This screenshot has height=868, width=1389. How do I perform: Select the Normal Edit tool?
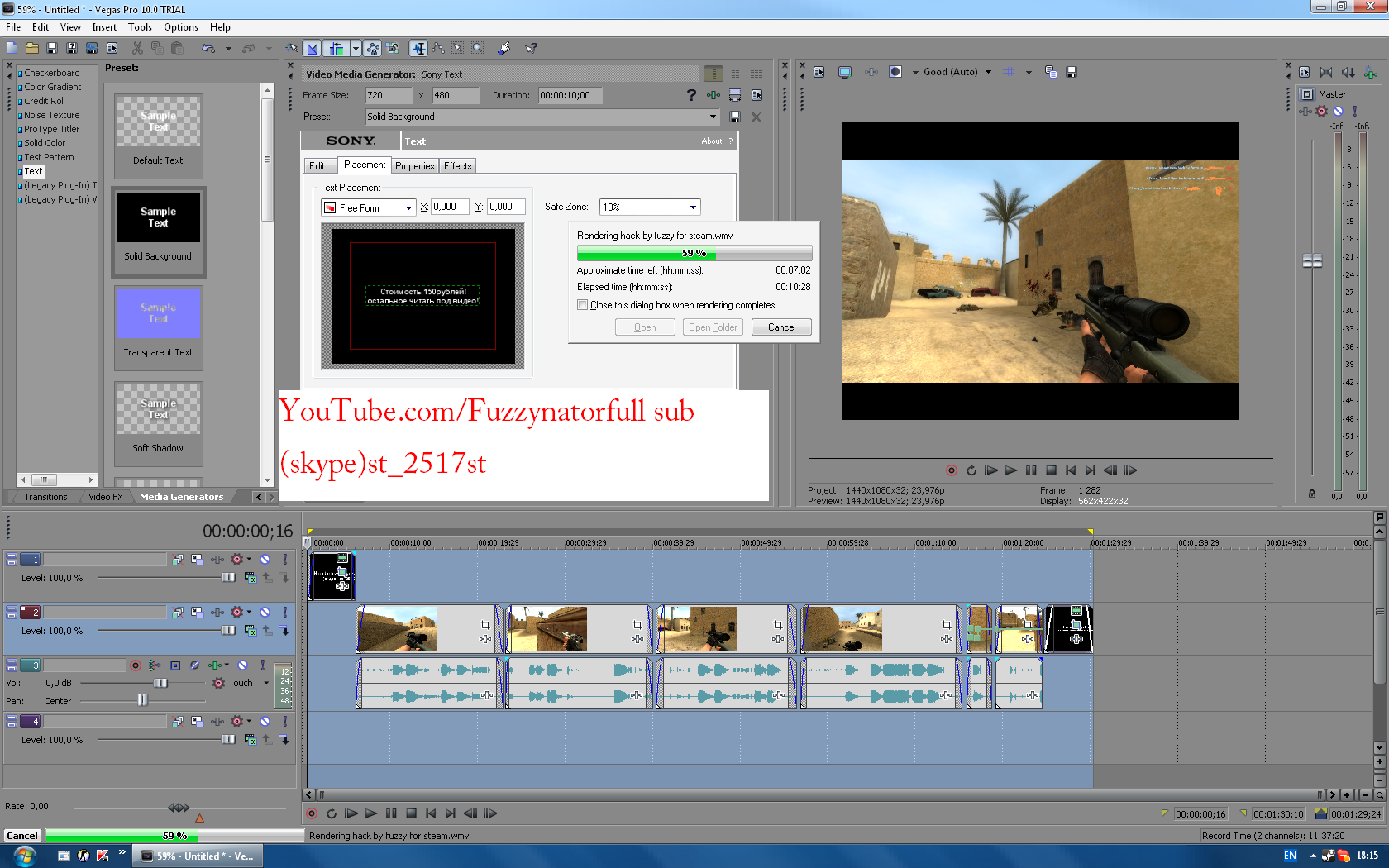[x=418, y=48]
